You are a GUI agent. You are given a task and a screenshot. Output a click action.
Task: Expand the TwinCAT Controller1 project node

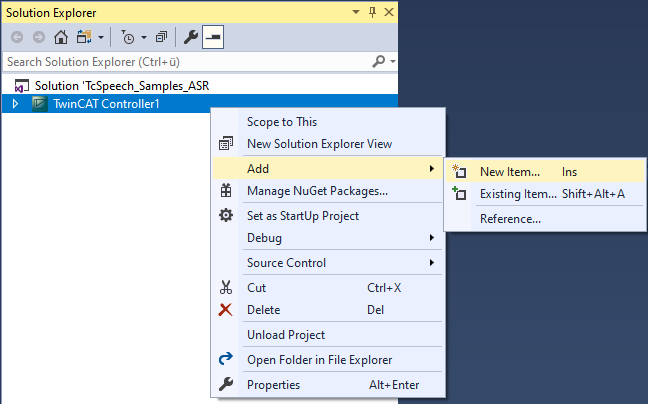click(x=15, y=104)
